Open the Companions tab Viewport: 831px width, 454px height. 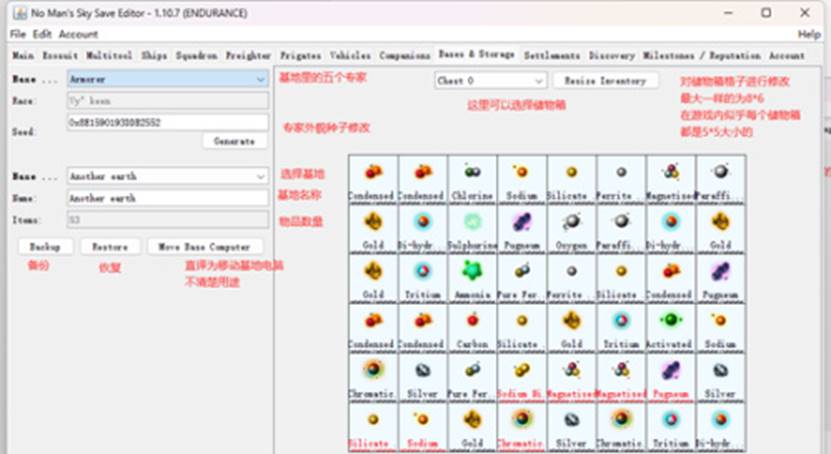[404, 55]
